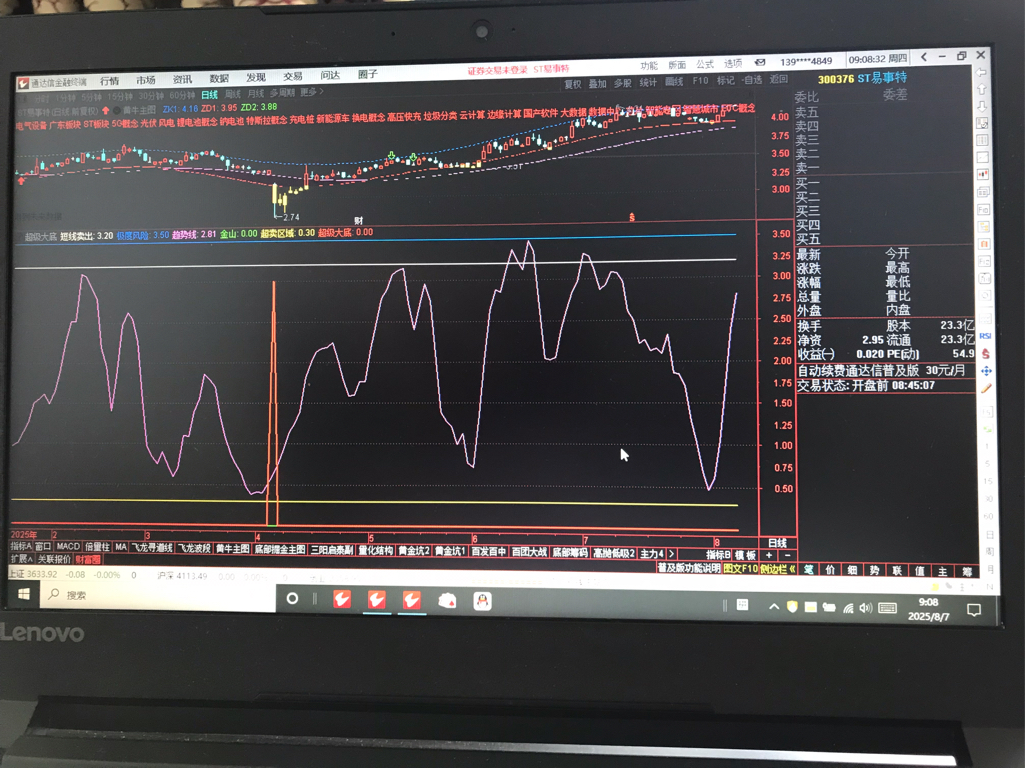Select the 倍量柱 indicator tab
This screenshot has height=768, width=1025.
coord(97,547)
